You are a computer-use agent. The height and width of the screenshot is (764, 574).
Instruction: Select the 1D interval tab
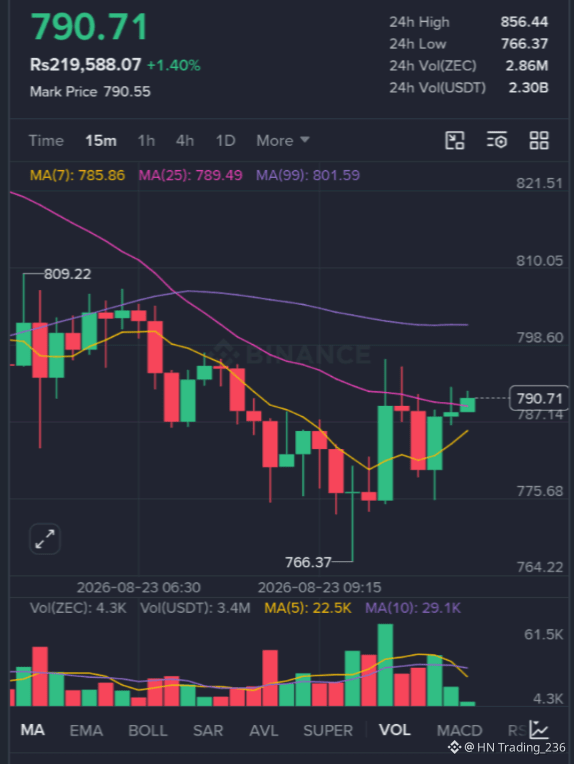[x=226, y=141]
